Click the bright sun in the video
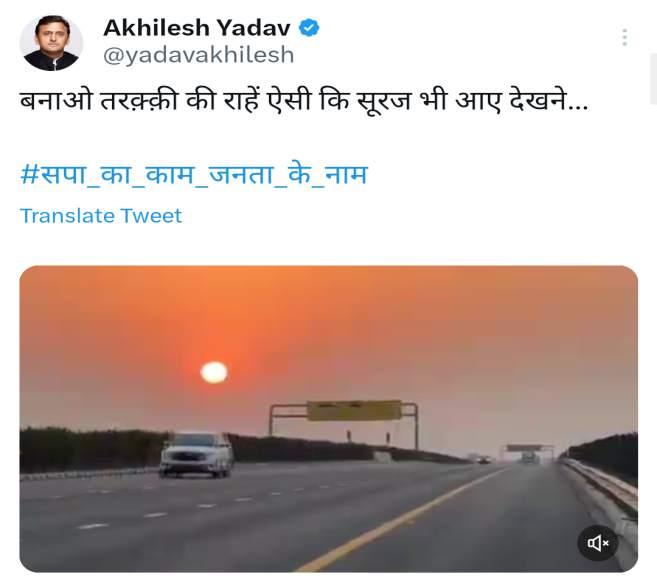657x580 pixels. 214,372
